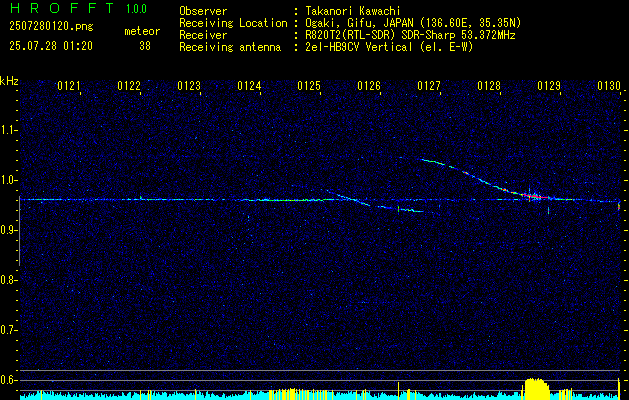
Task: Click the 0124 time marker
Action: pos(249,86)
